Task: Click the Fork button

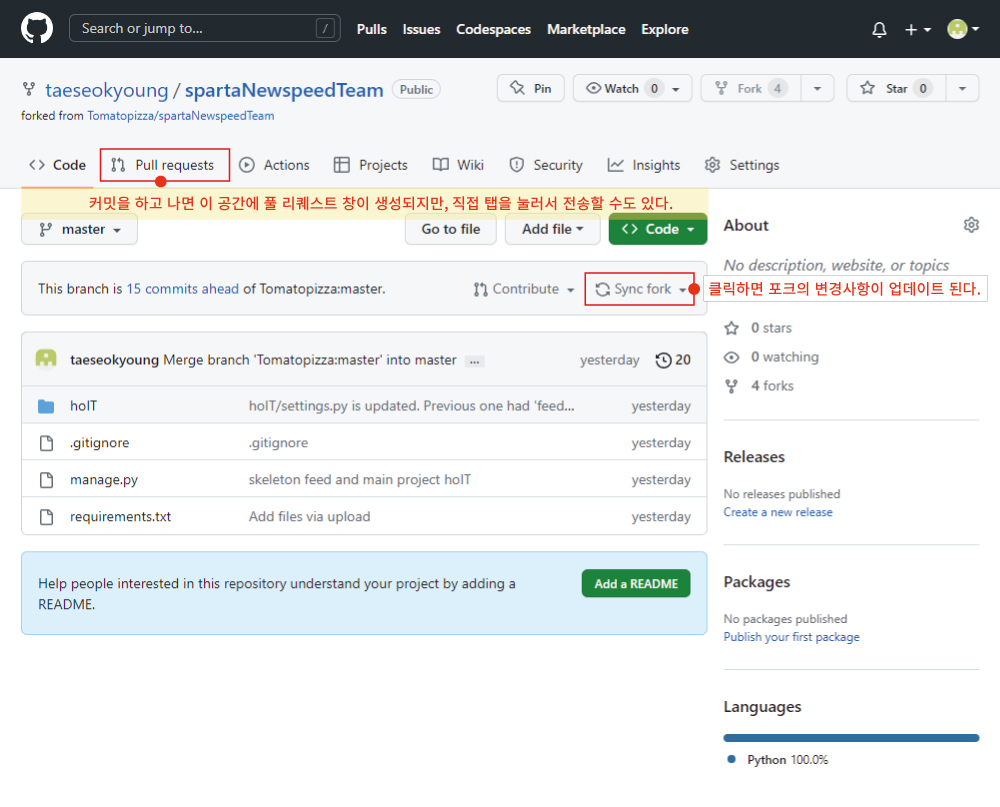Action: 751,88
